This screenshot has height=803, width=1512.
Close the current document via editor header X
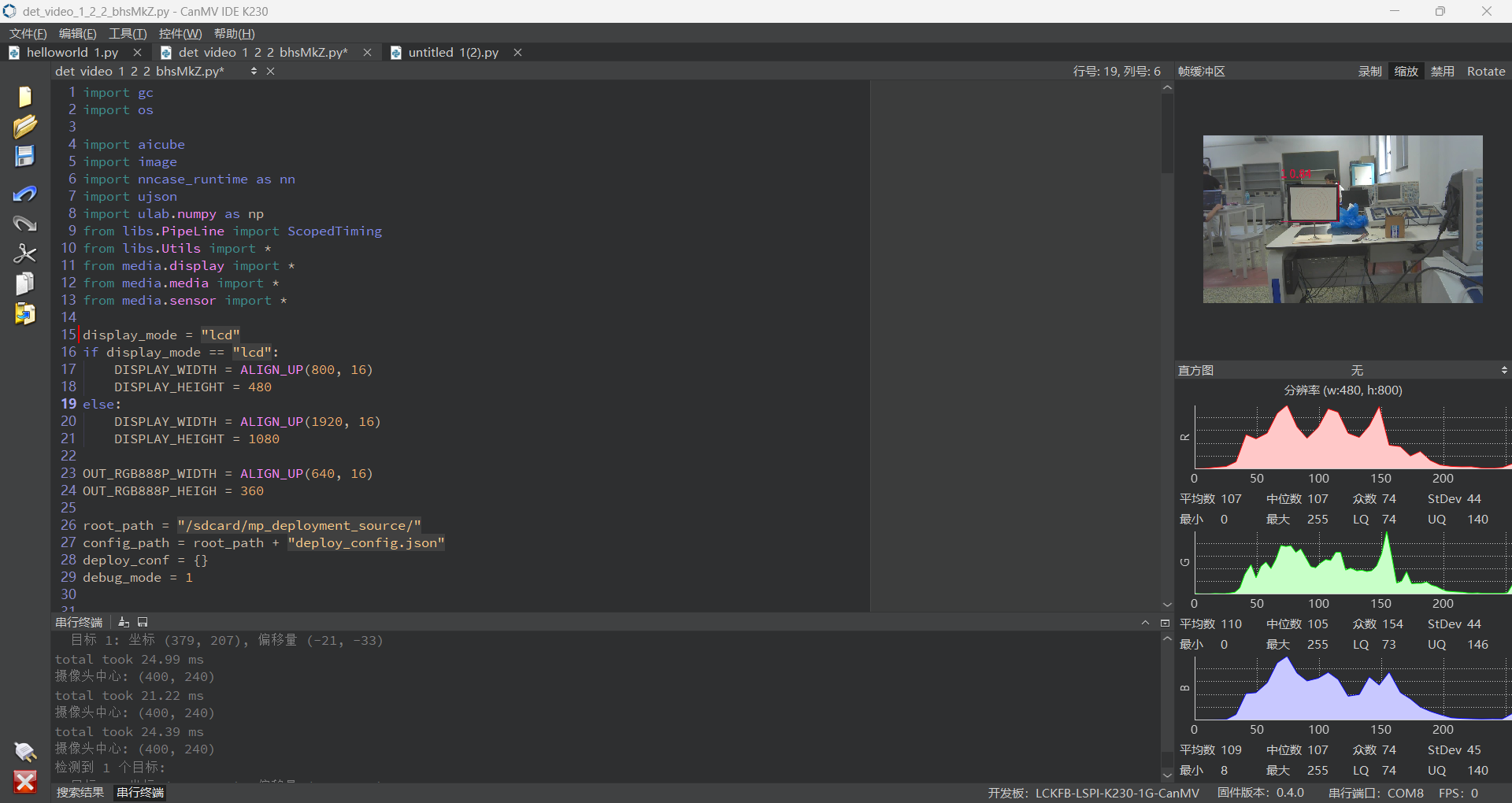(x=270, y=71)
